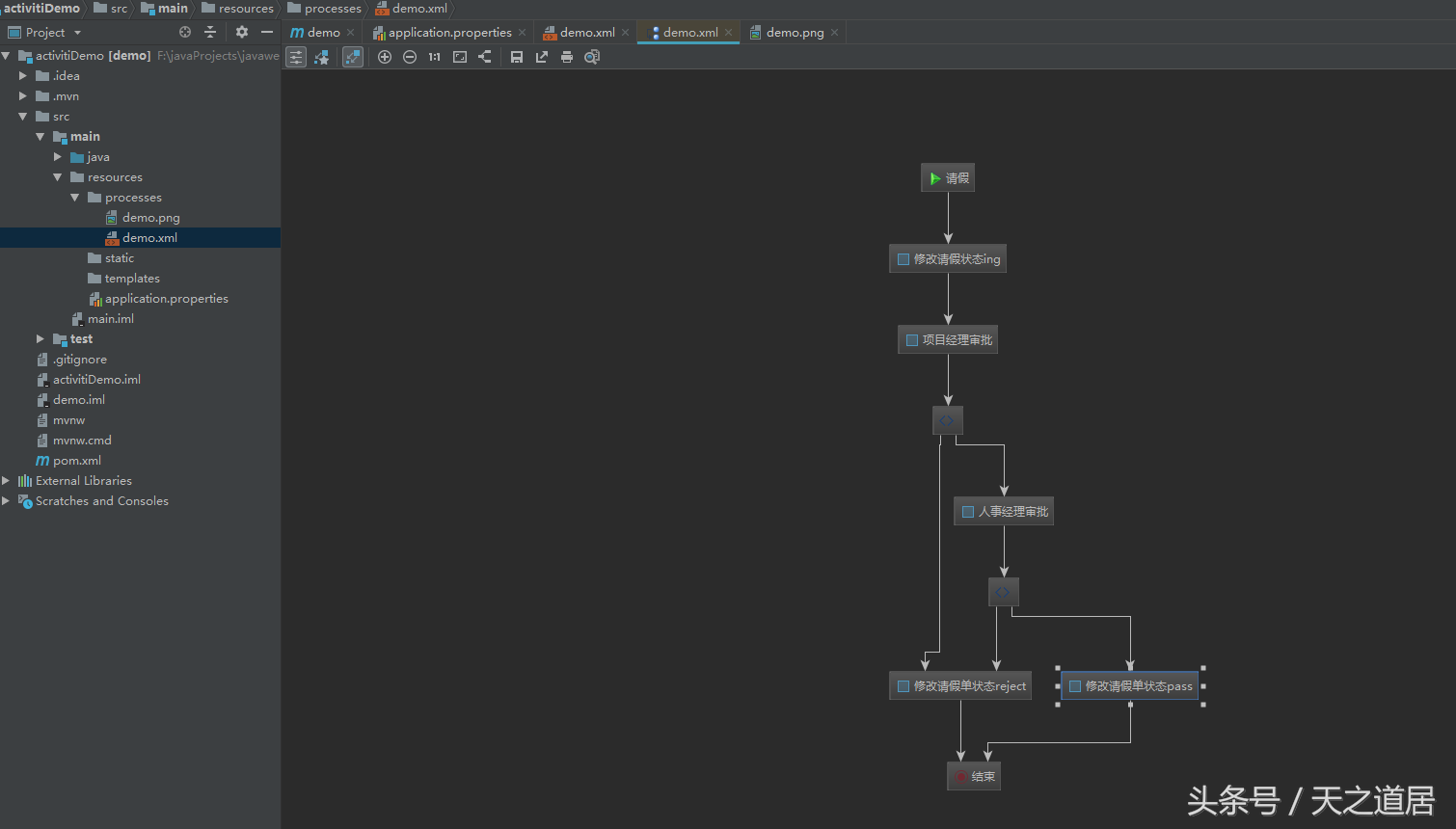Open print preview icon
The height and width of the screenshot is (829, 1456).
(592, 57)
